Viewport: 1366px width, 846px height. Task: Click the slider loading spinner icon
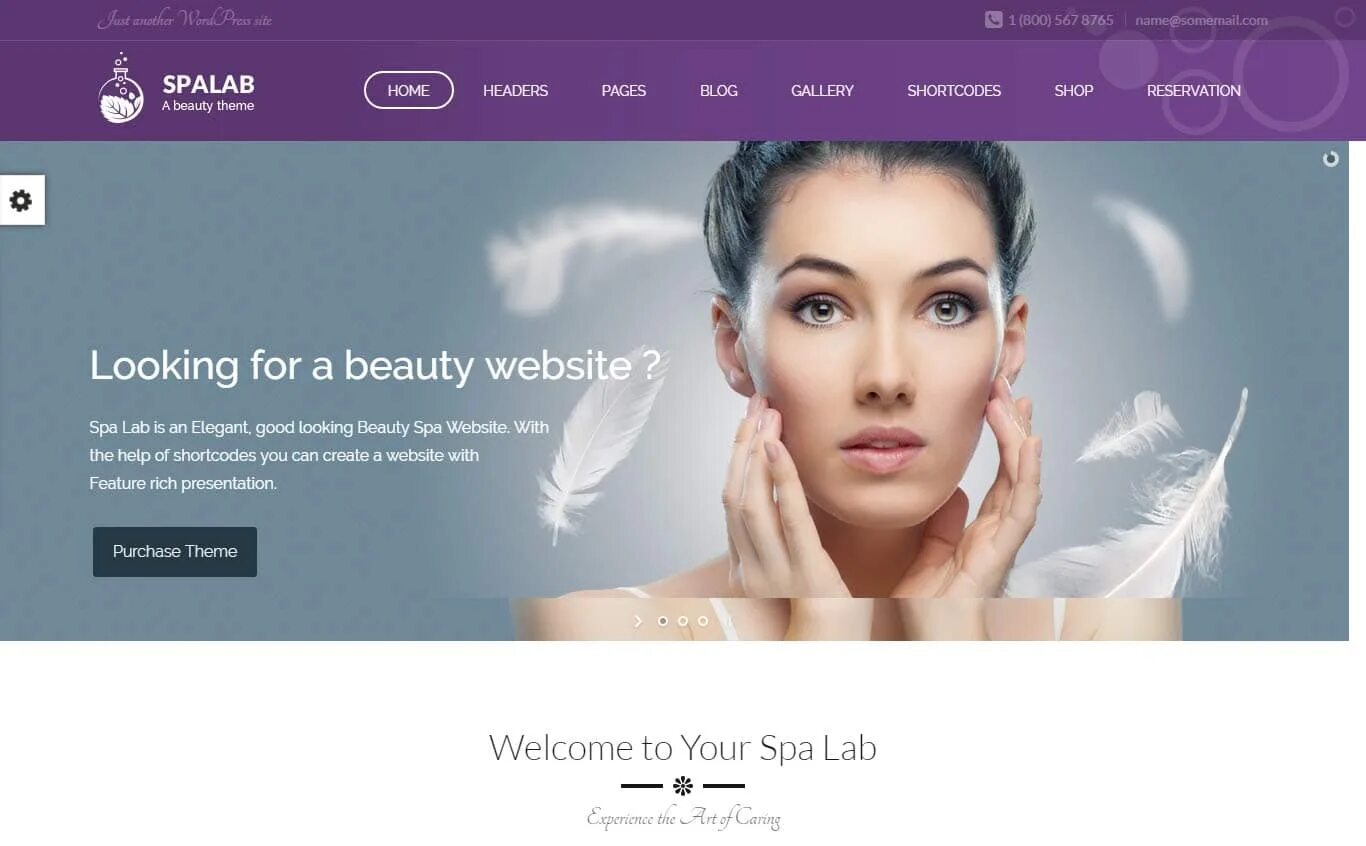point(1330,158)
